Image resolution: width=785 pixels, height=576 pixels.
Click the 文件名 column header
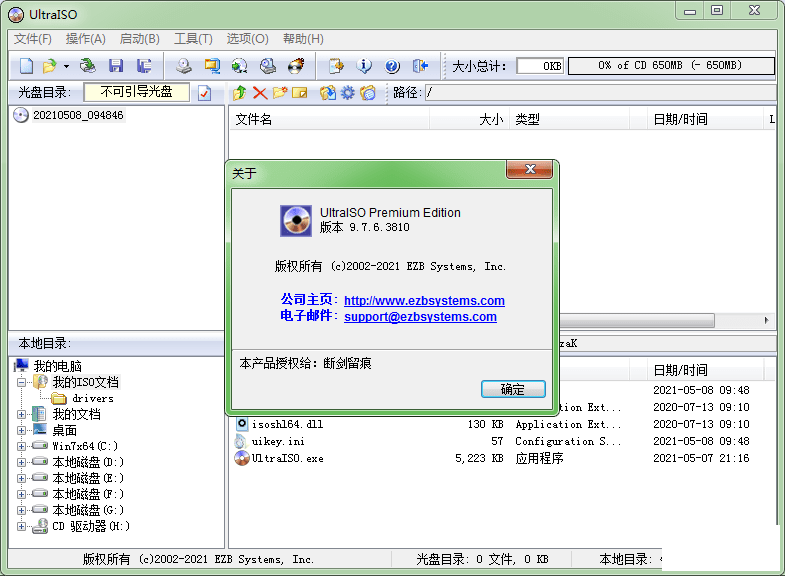click(330, 120)
